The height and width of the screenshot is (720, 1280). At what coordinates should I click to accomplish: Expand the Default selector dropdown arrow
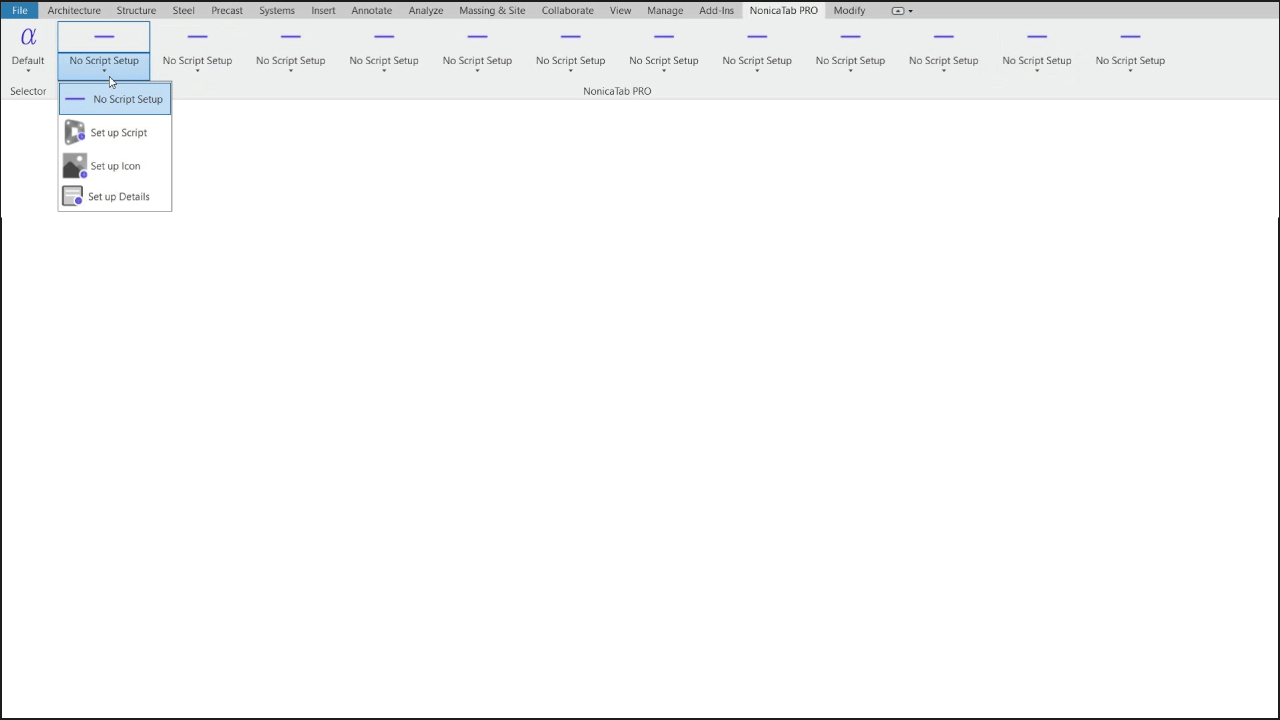28,71
